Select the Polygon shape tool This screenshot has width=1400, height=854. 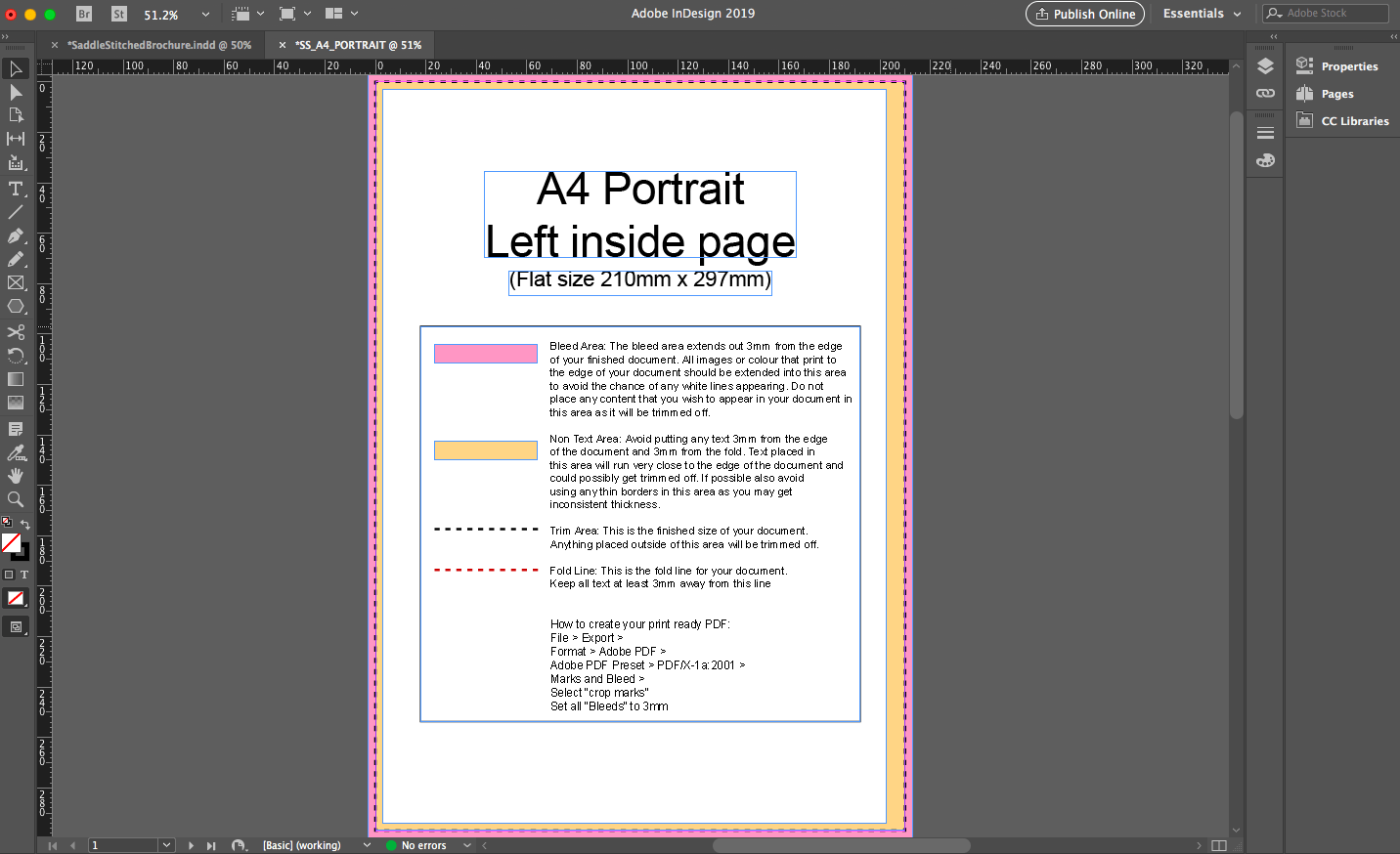coord(16,306)
